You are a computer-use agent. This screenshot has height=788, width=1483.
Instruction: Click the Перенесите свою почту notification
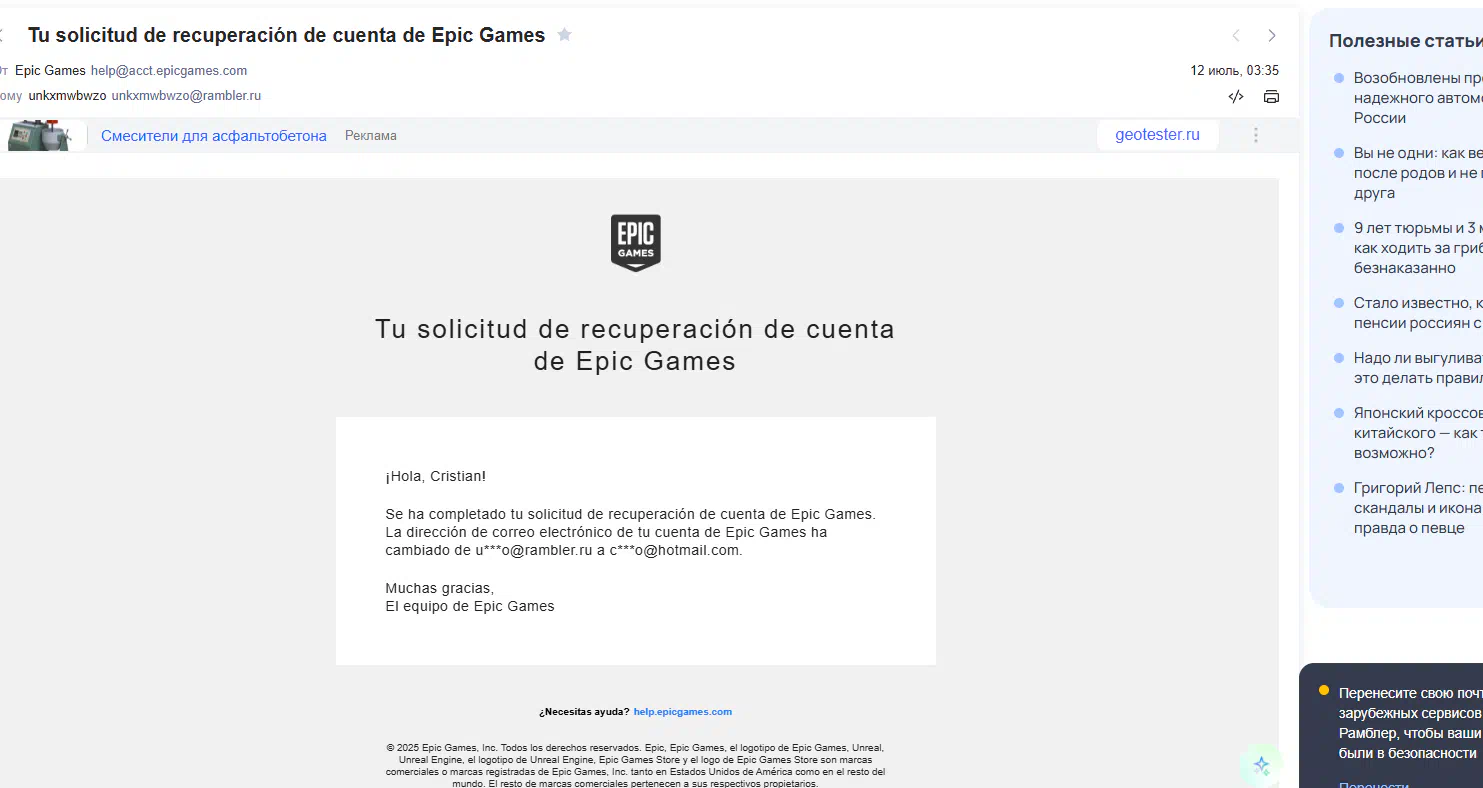pyautogui.click(x=1410, y=723)
